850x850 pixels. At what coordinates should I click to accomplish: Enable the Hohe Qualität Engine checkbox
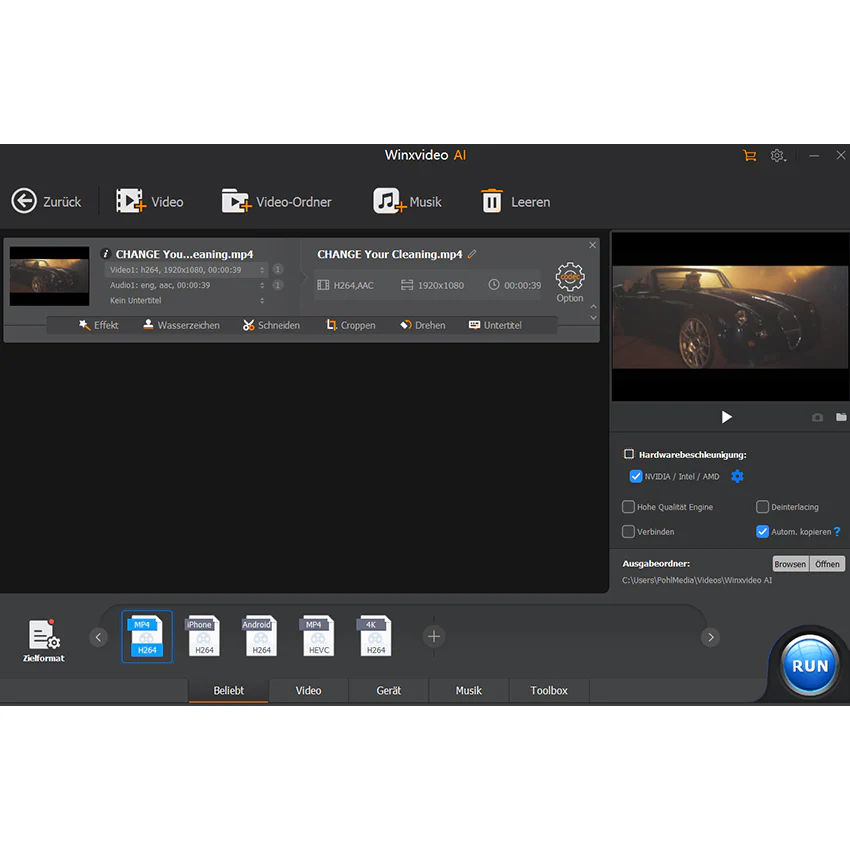[628, 507]
